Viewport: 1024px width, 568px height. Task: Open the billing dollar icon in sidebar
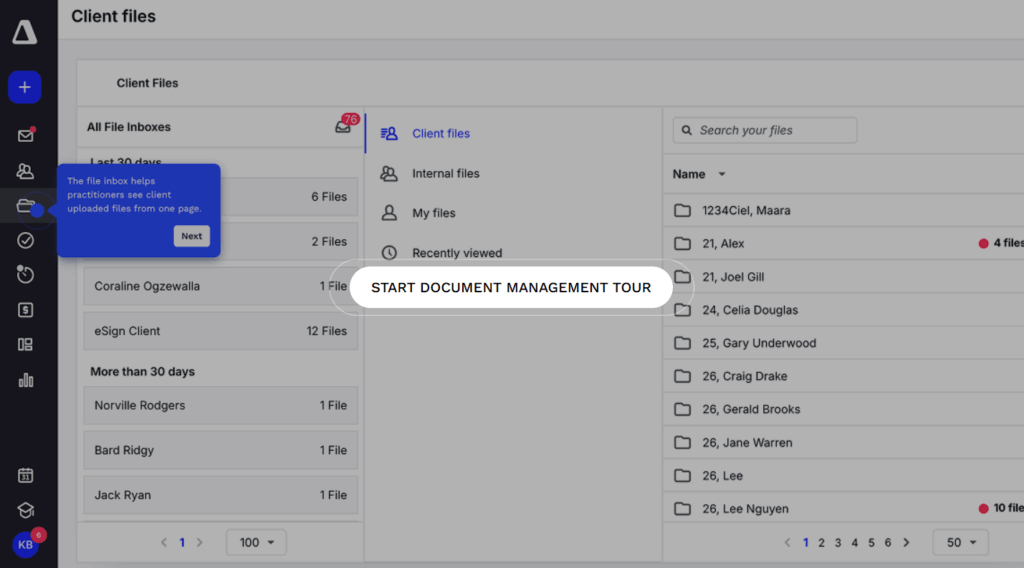[26, 310]
